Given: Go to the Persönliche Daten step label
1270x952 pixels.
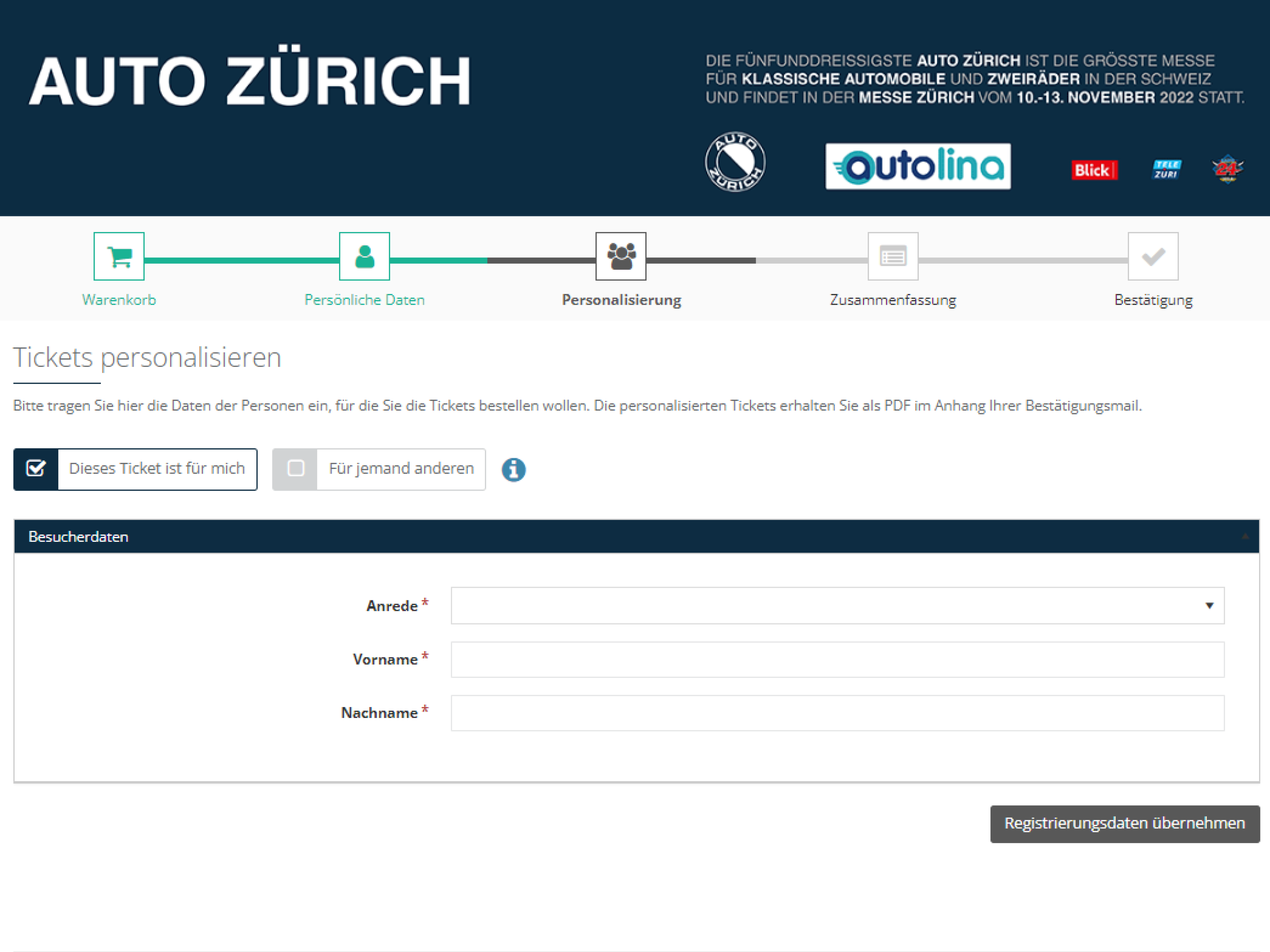Looking at the screenshot, I should [364, 300].
